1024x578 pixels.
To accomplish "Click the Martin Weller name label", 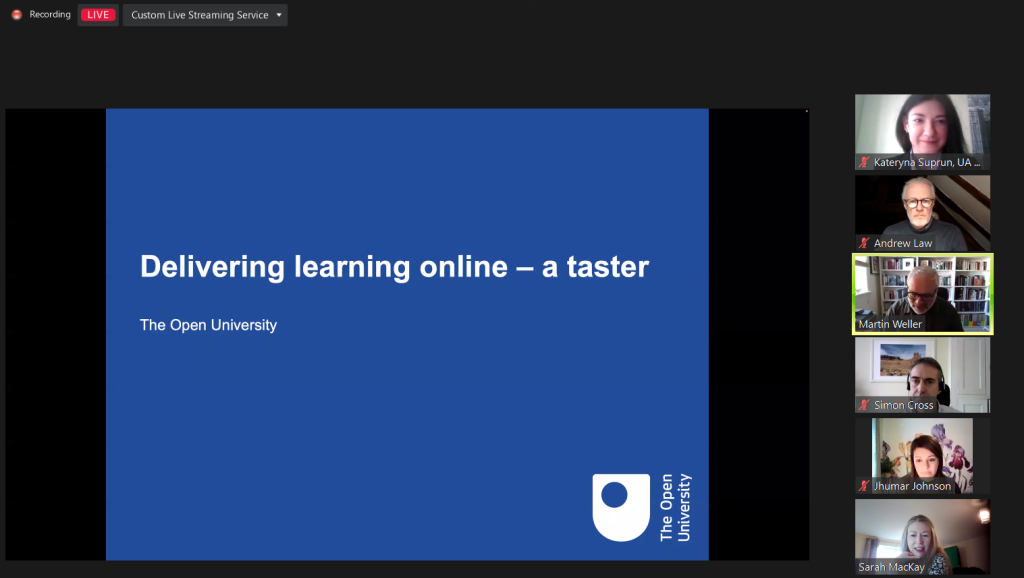I will pyautogui.click(x=890, y=324).
